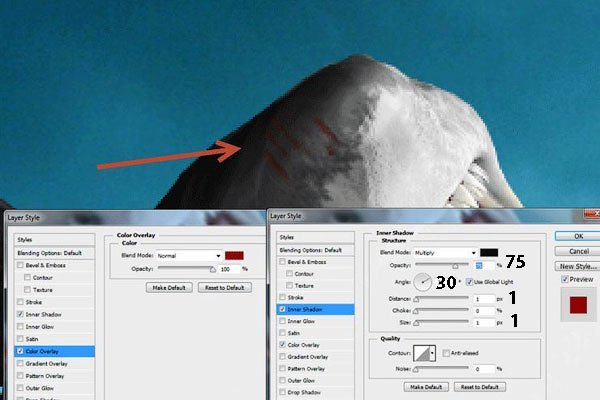This screenshot has height=400, width=600.
Task: Enable Texture checkbox in the left Layer Style dialog
Action: 28,289
